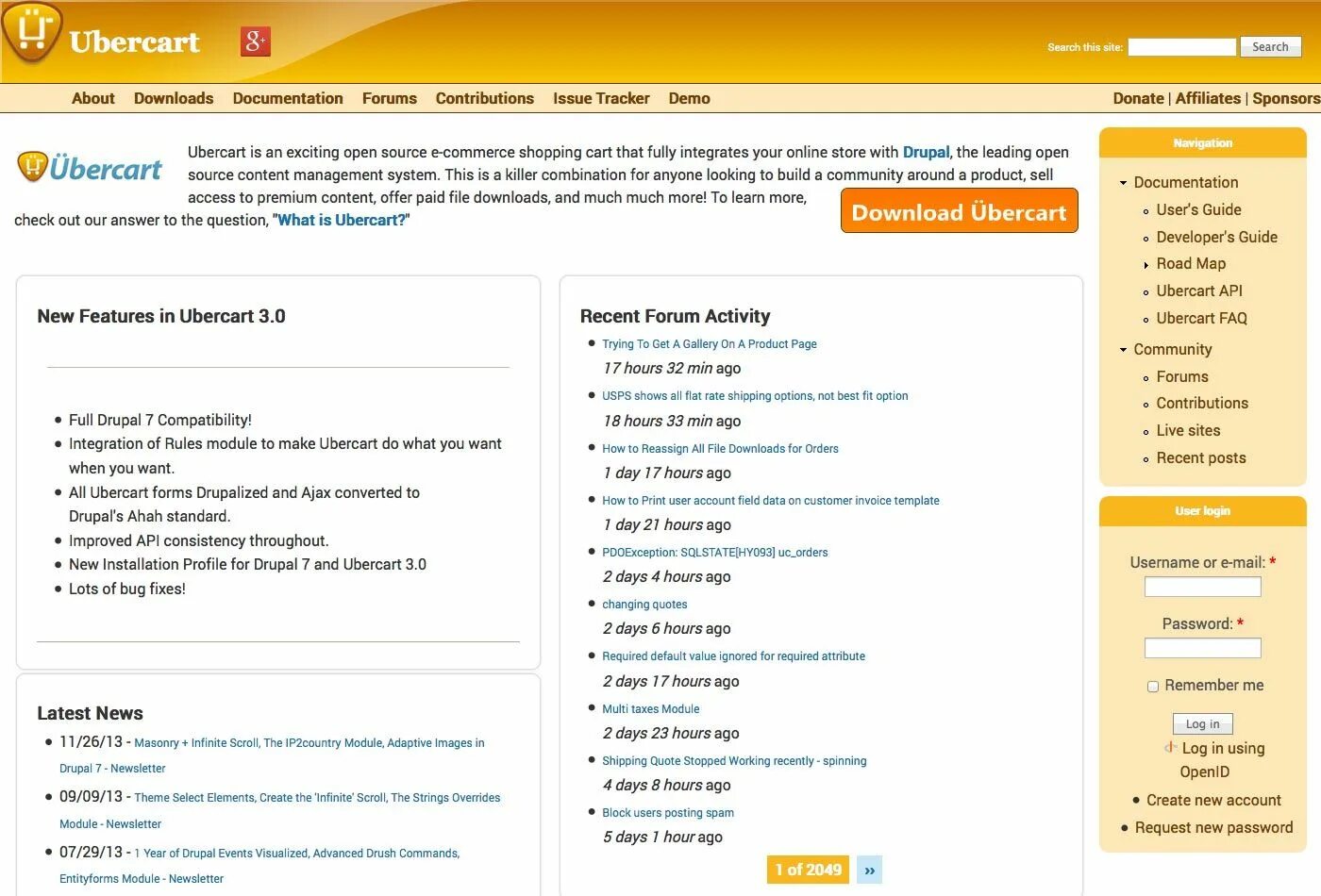Viewport: 1321px width, 896px height.
Task: Open the Affiliates link
Action: [x=1209, y=98]
